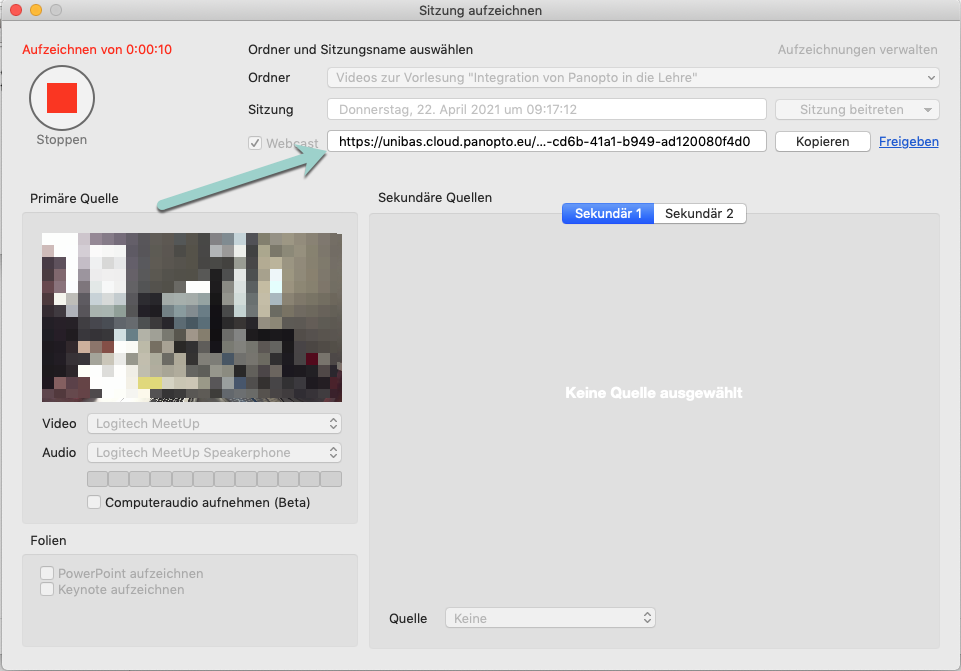Screen dimensions: 961x671
Task: Expand the Audio source dropdown
Action: pos(214,453)
